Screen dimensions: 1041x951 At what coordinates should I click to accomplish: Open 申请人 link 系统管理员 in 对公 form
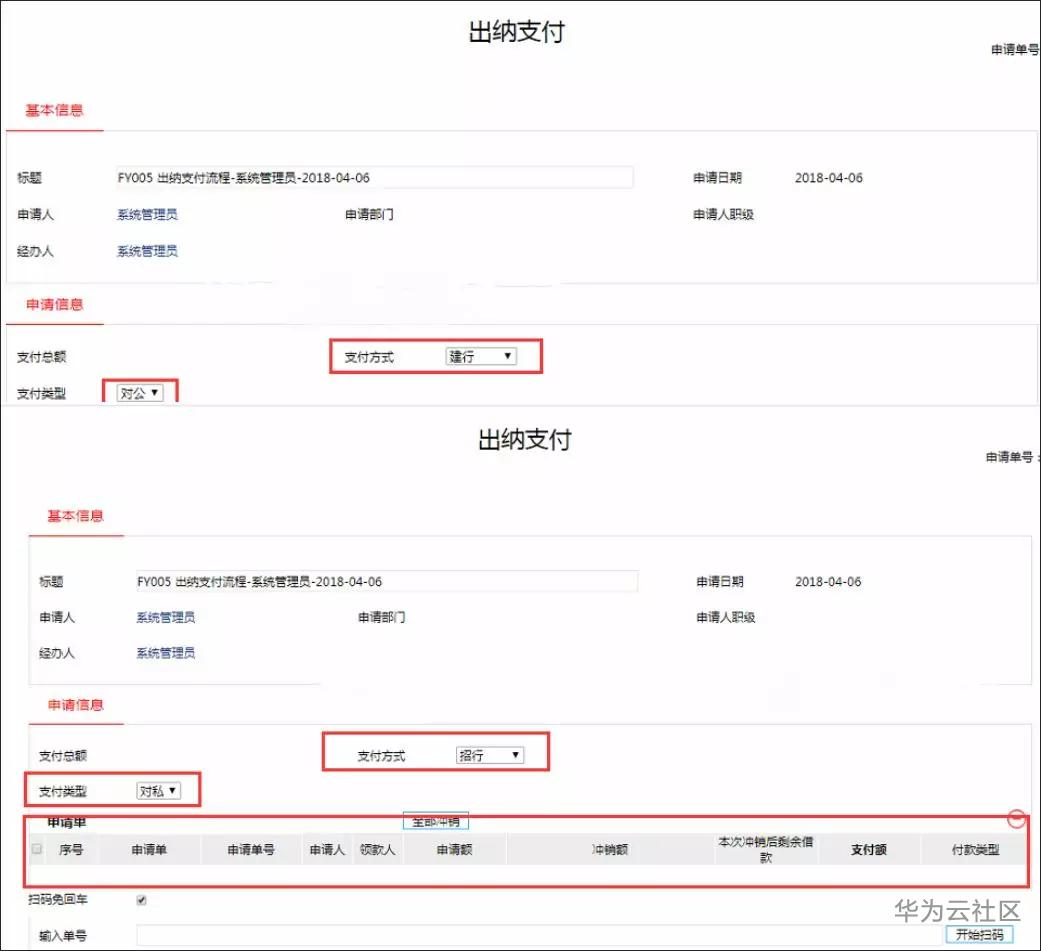click(x=147, y=215)
